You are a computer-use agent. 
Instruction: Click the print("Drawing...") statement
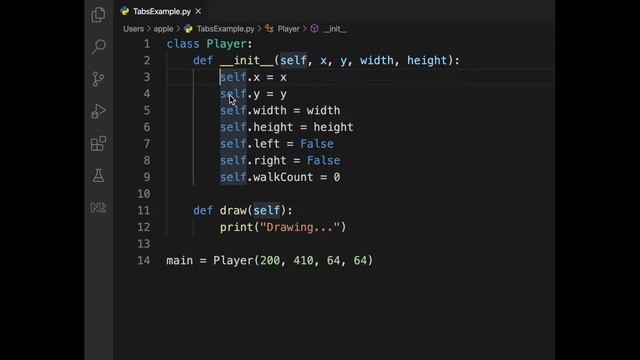[283, 227]
